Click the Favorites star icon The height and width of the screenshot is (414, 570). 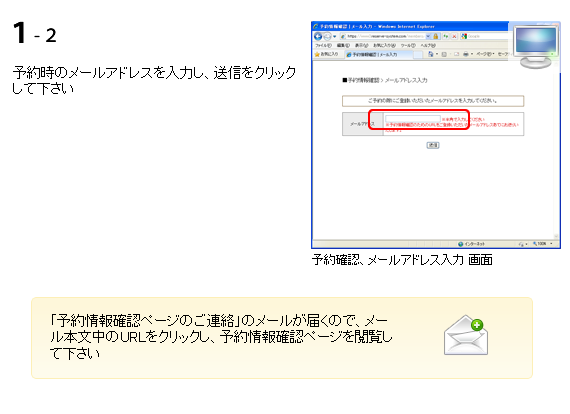point(317,54)
